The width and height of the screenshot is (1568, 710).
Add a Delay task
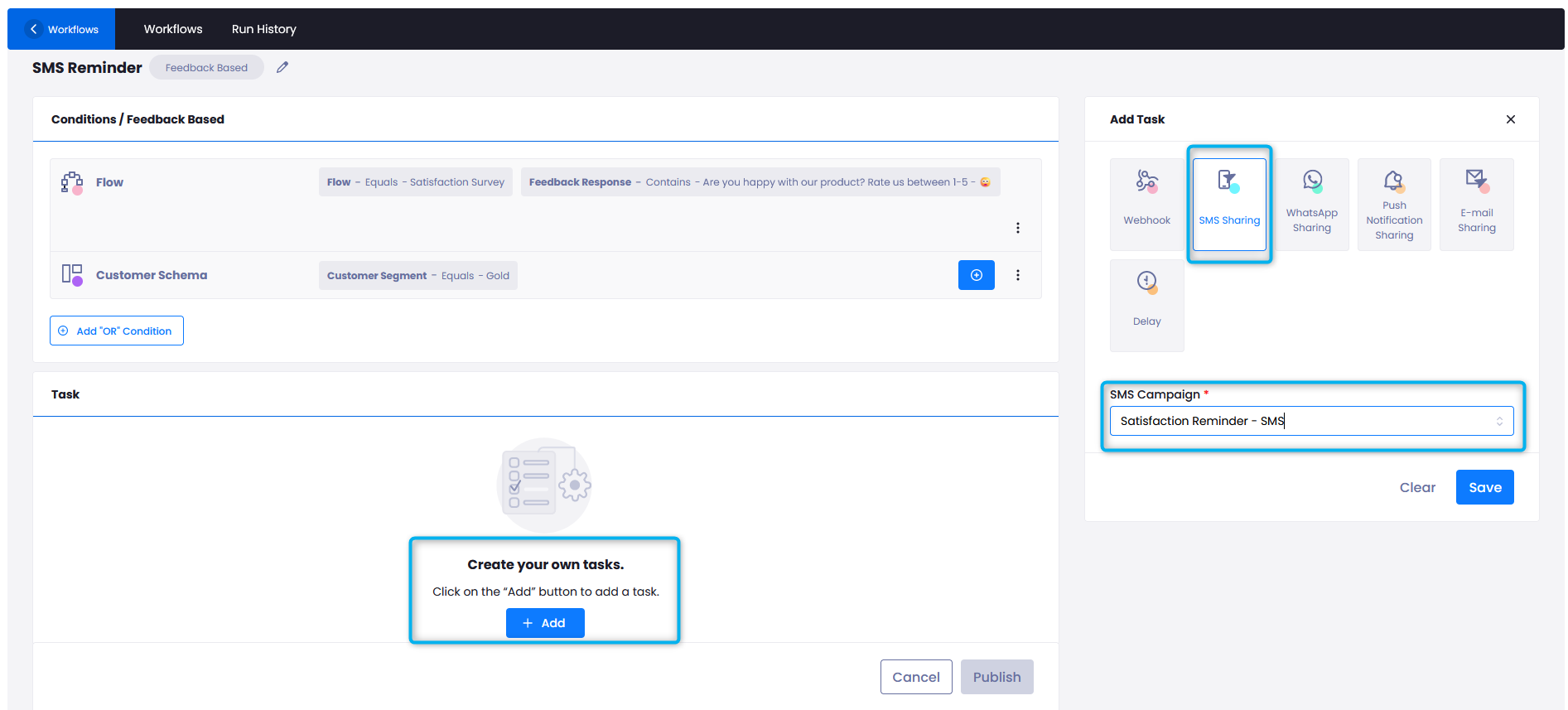pos(1146,305)
